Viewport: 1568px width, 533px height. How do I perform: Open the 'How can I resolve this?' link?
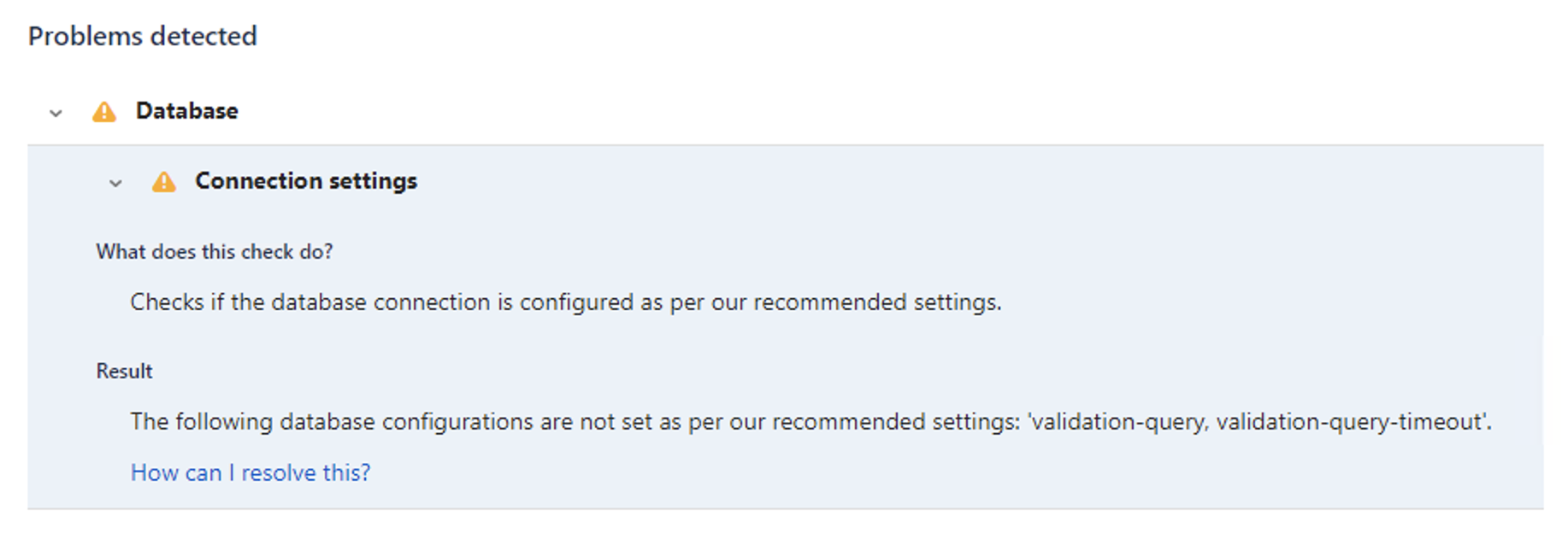pyautogui.click(x=251, y=472)
